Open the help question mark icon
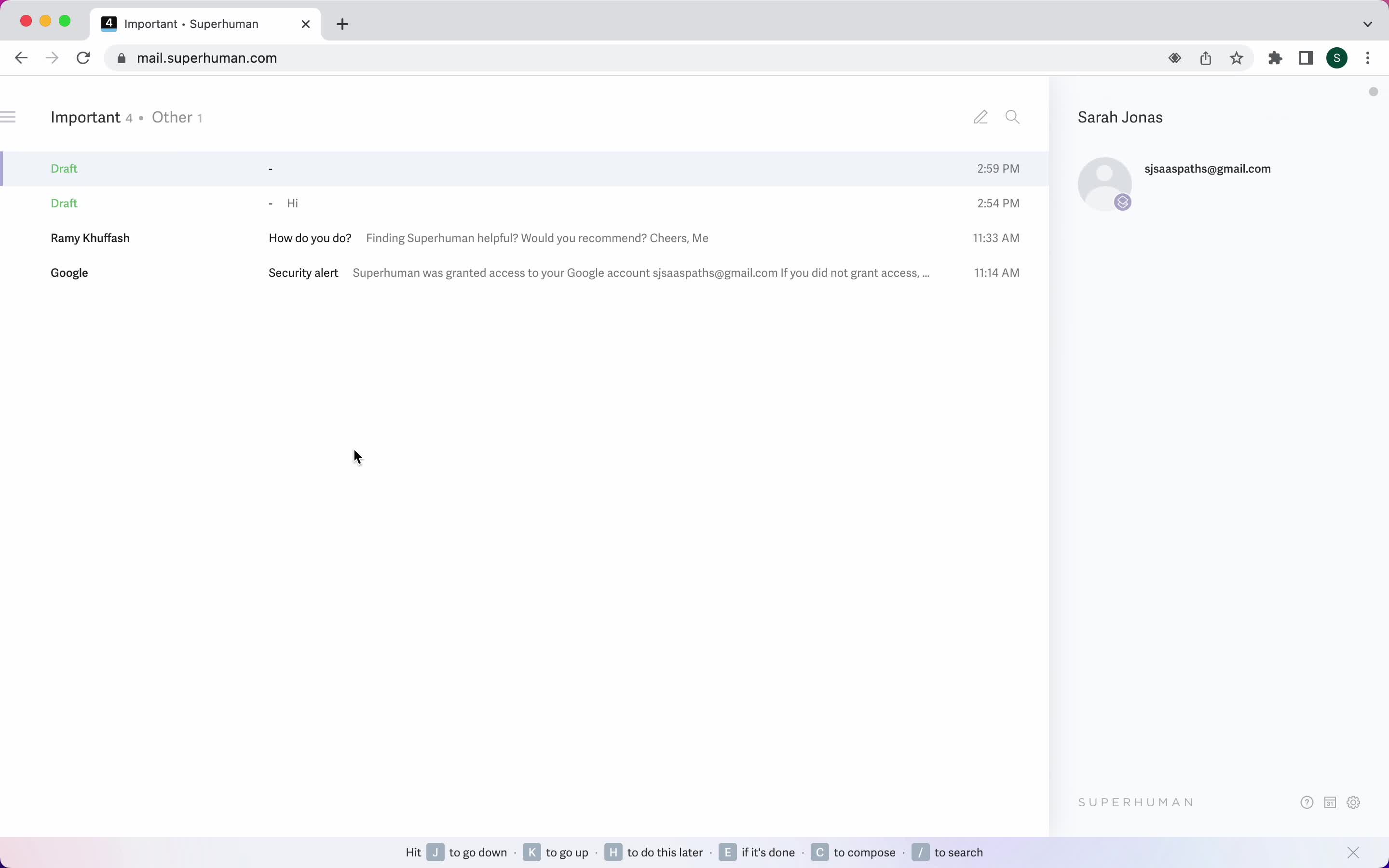Image resolution: width=1389 pixels, height=868 pixels. (1307, 802)
